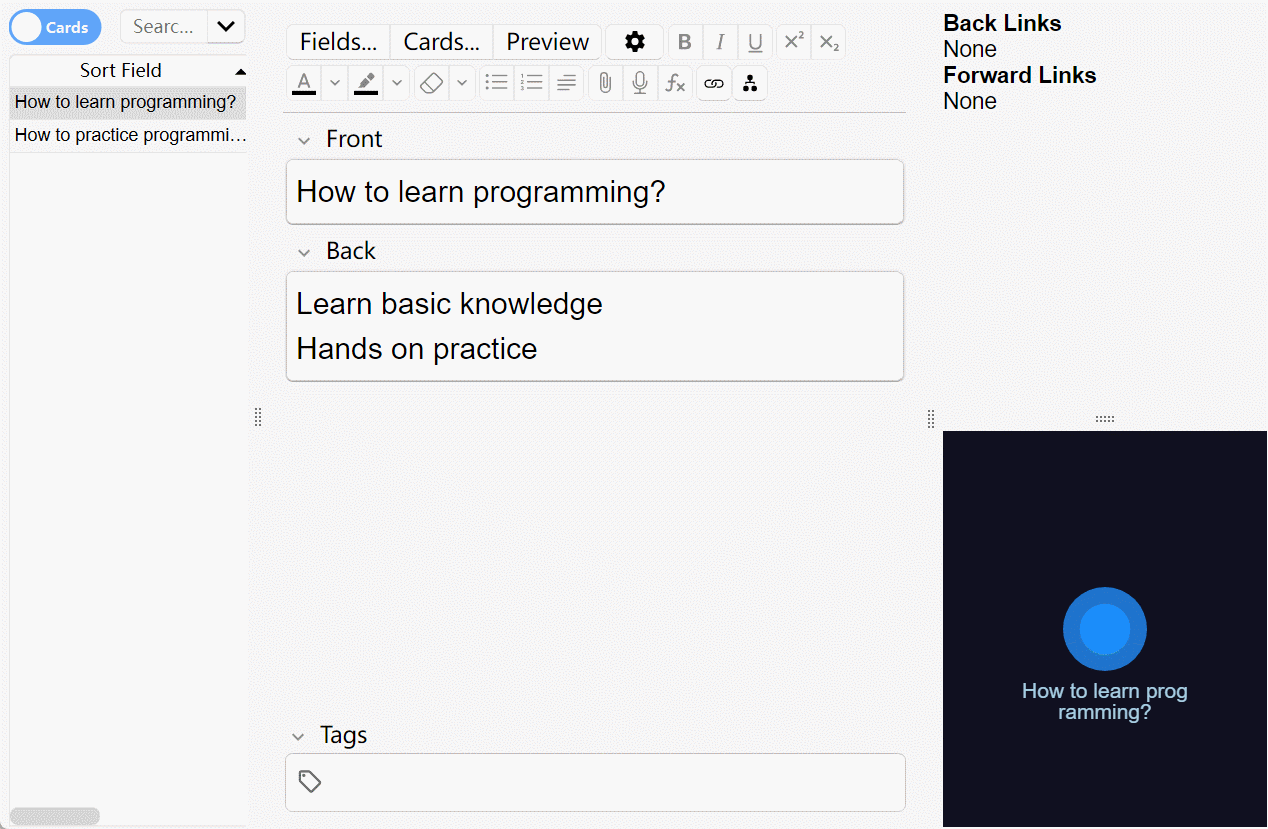Apply subscript formatting

828,42
